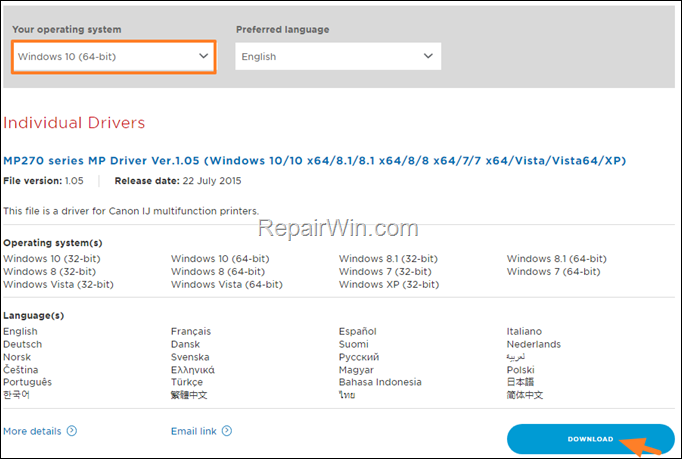The width and height of the screenshot is (682, 459).
Task: Click Windows 8.1 (64-bit) in the OS list
Action: pyautogui.click(x=557, y=258)
